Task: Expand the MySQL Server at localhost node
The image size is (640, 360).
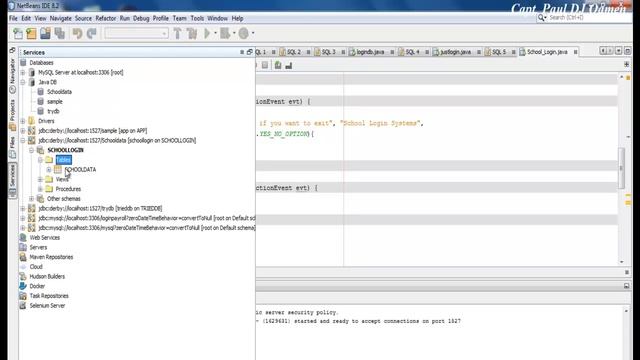Action: pos(23,73)
